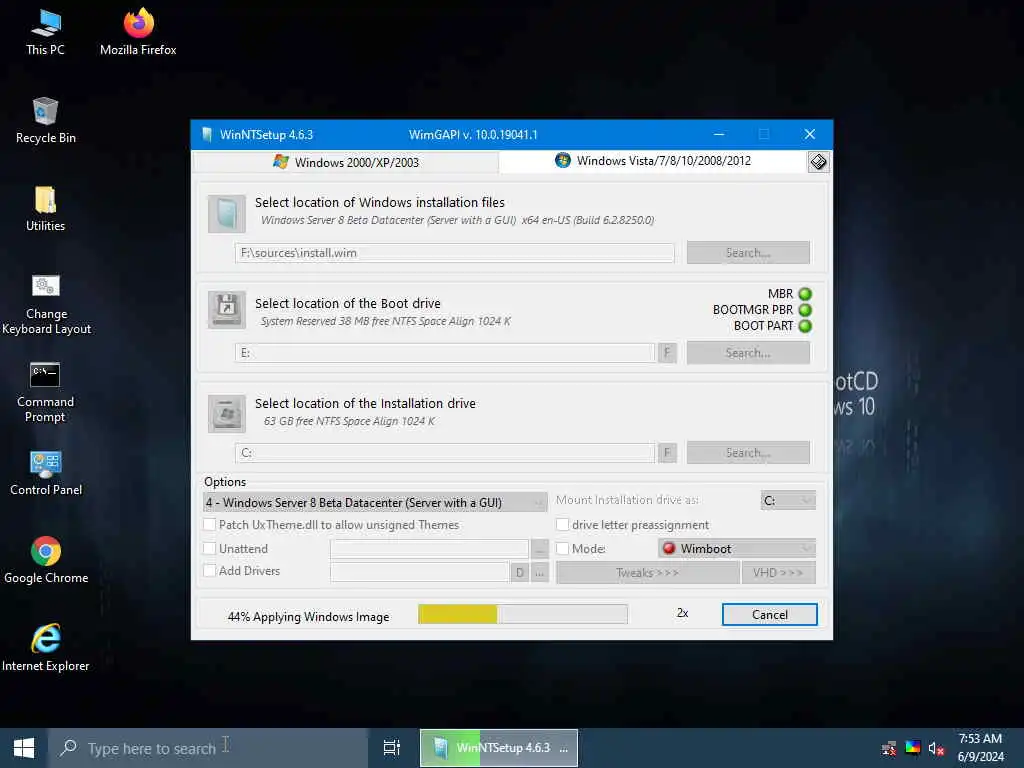Launch Google Chrome desktop shortcut

pyautogui.click(x=46, y=560)
